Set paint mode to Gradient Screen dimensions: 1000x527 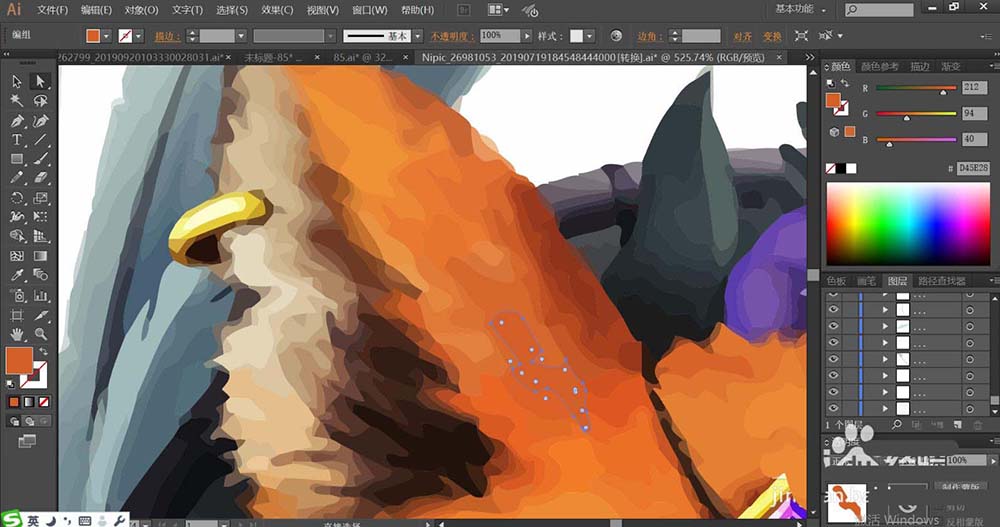coord(29,402)
